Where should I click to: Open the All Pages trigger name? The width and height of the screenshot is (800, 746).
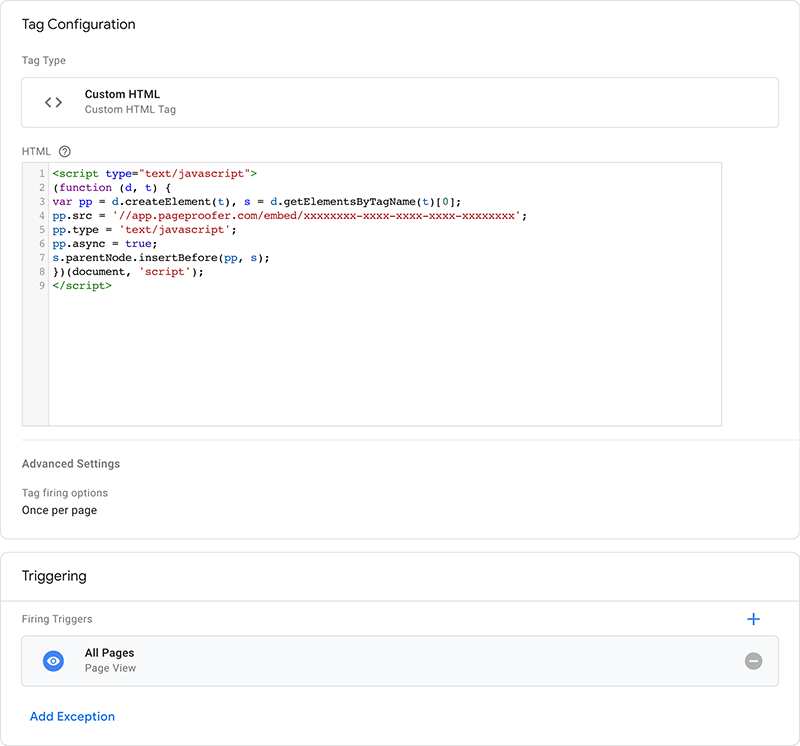point(109,653)
